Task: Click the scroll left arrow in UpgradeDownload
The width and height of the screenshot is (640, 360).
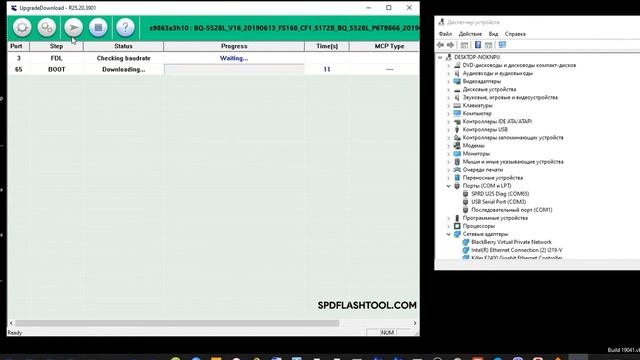Action: [x=11, y=323]
